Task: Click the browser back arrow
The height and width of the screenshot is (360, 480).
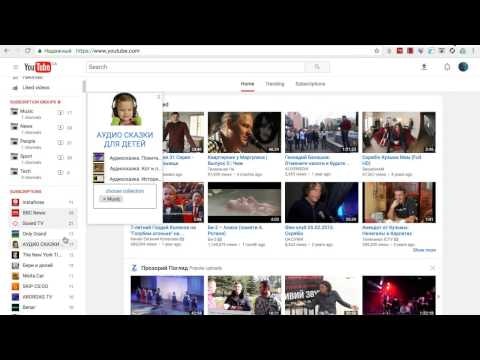Action: tap(6, 51)
